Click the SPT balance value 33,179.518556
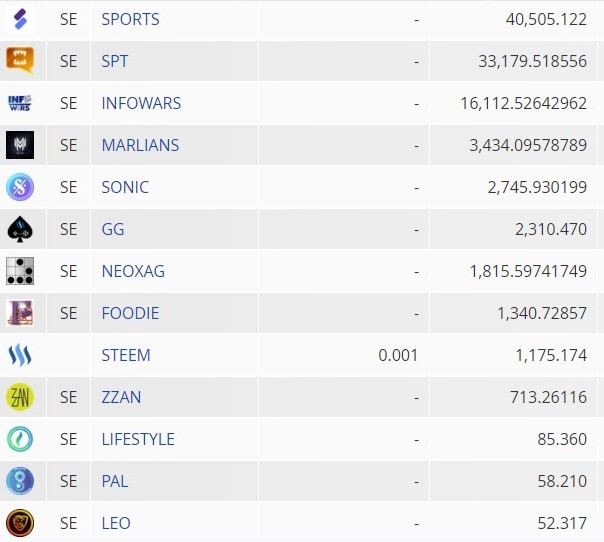This screenshot has width=604, height=542. (x=533, y=61)
